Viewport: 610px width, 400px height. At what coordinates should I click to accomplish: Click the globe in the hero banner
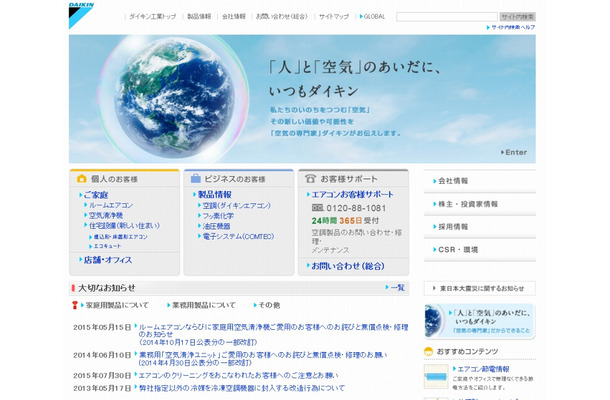tap(174, 98)
